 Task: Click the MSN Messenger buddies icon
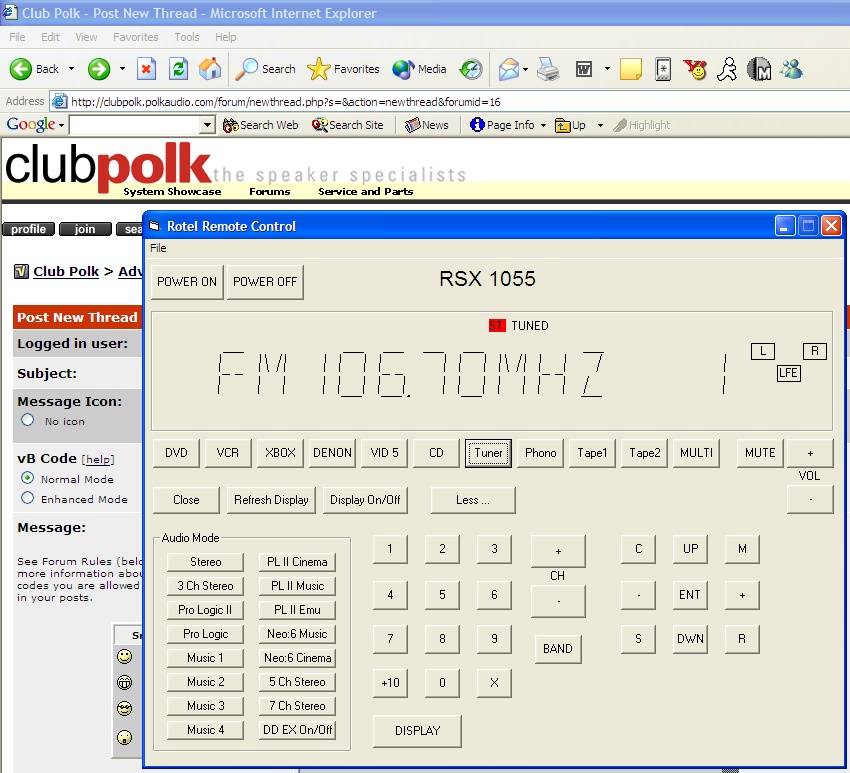point(791,69)
